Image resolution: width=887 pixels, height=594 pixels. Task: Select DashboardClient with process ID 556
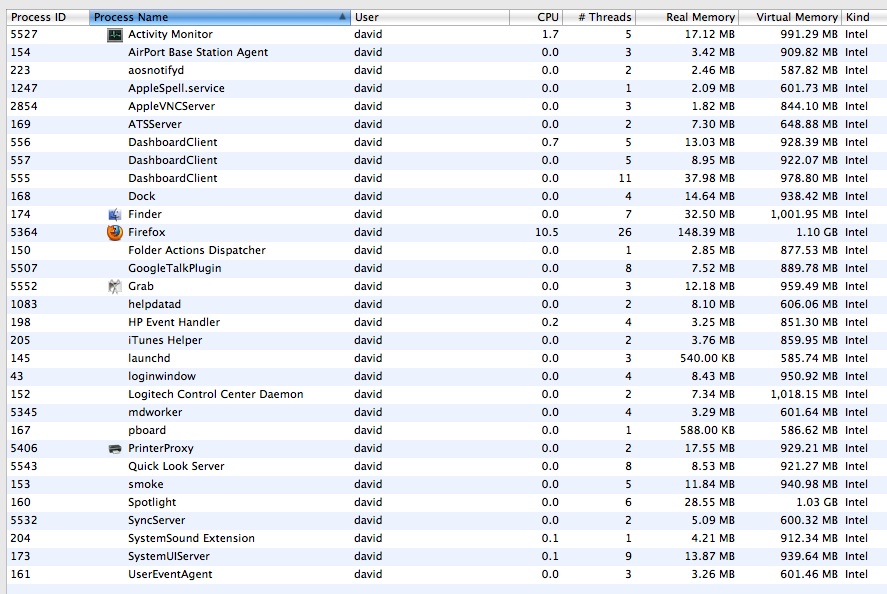click(173, 143)
